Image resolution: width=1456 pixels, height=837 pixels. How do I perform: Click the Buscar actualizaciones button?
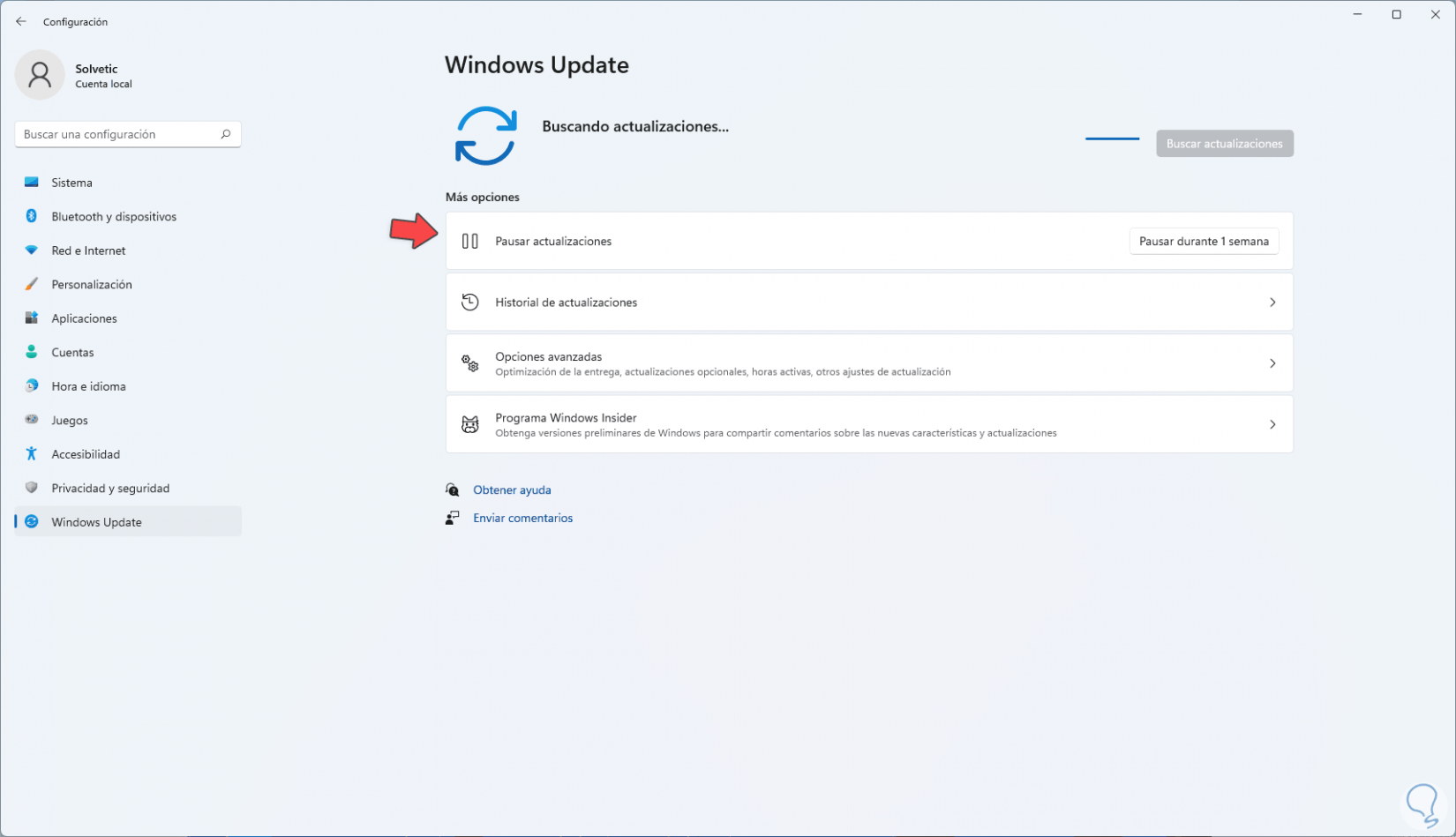coord(1225,144)
